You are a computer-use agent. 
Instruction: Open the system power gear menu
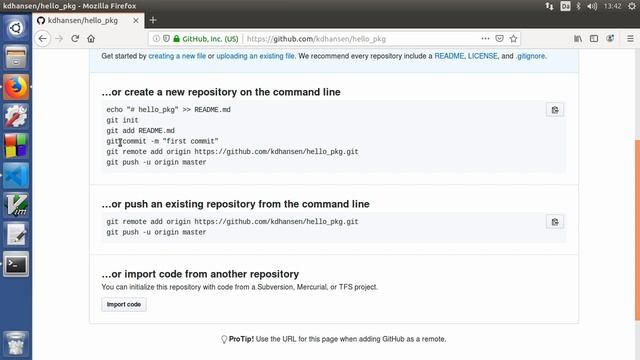[x=632, y=6]
